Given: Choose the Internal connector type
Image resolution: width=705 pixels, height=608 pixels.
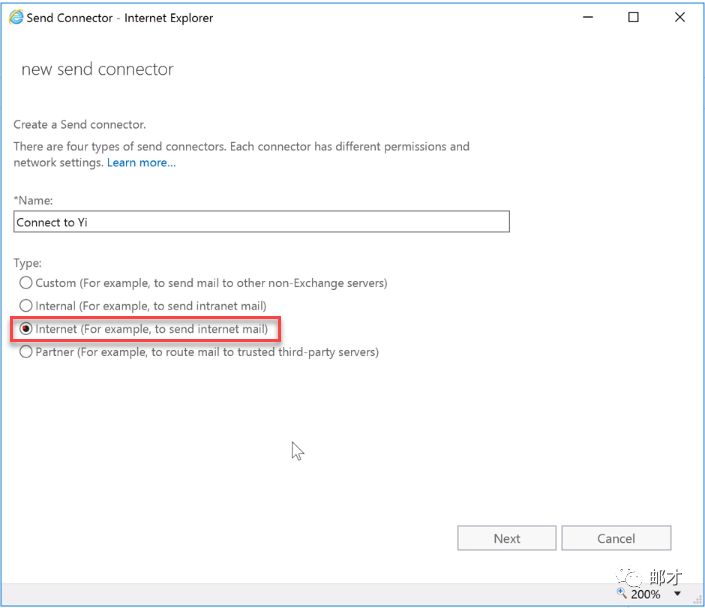Looking at the screenshot, I should click(26, 306).
